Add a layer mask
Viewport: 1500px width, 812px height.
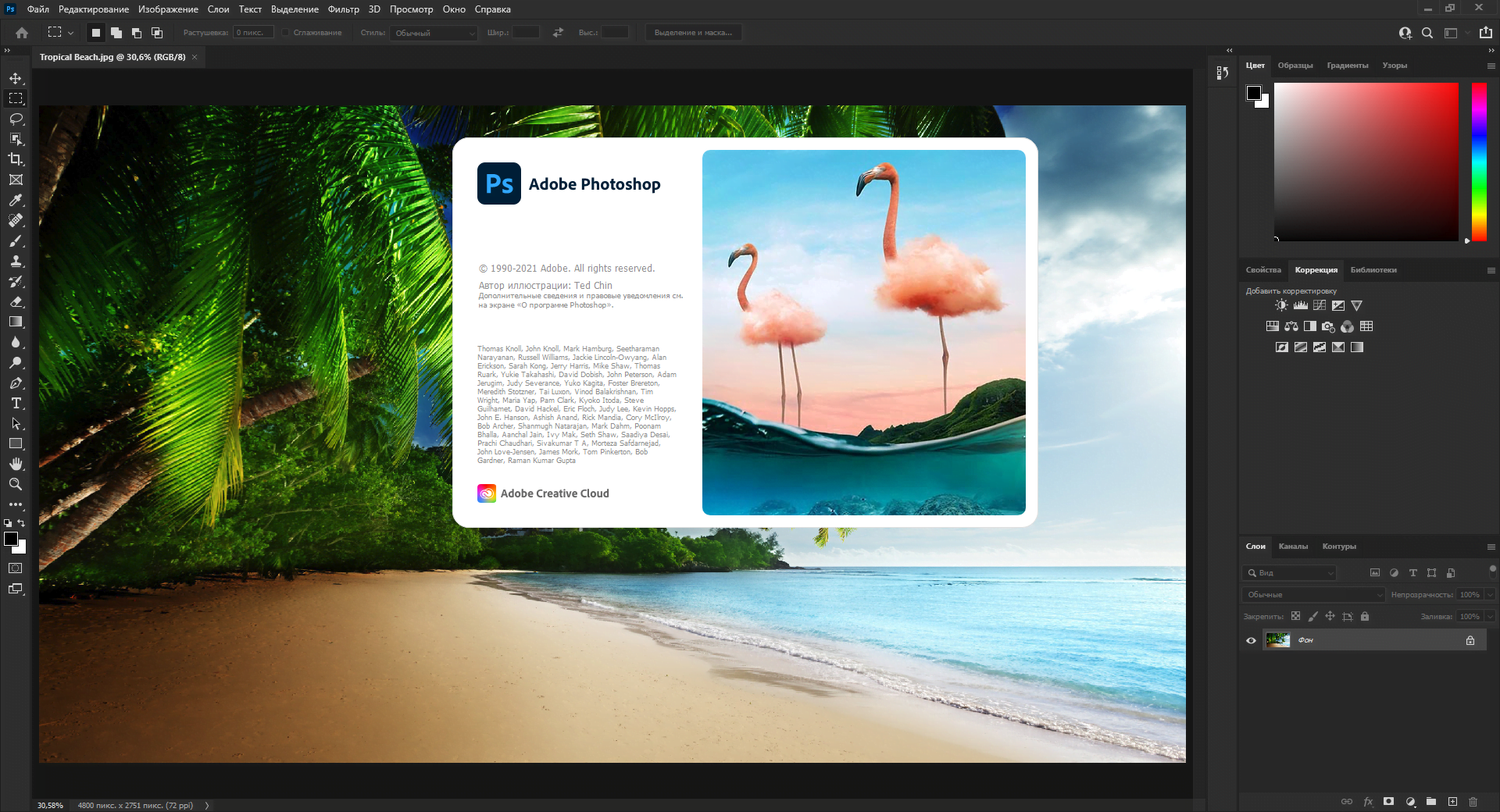coord(1388,802)
